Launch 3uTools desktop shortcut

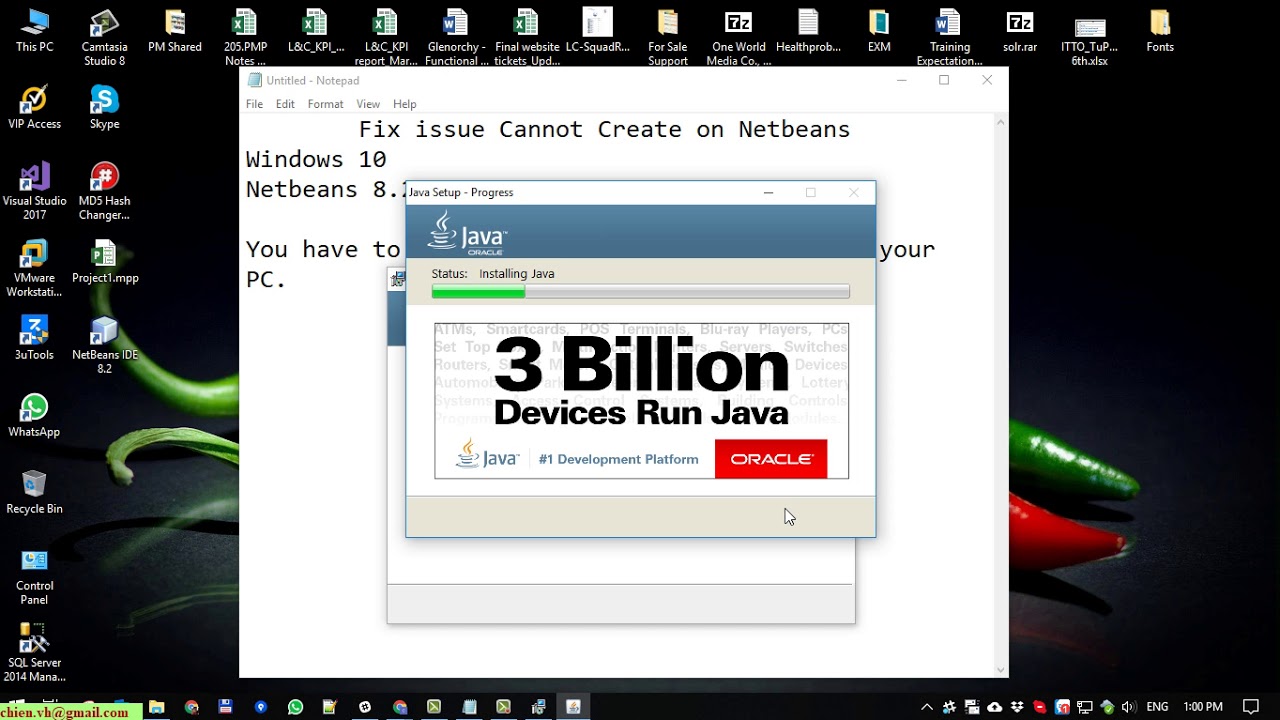34,338
